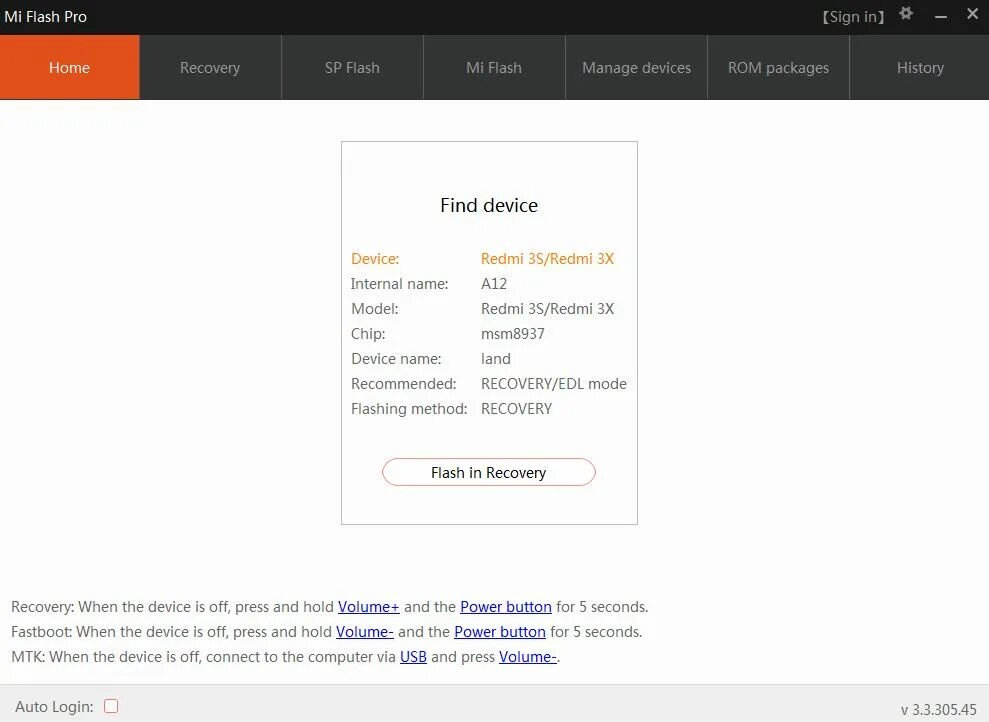989x722 pixels.
Task: Click the Find device heading
Action: coord(489,205)
